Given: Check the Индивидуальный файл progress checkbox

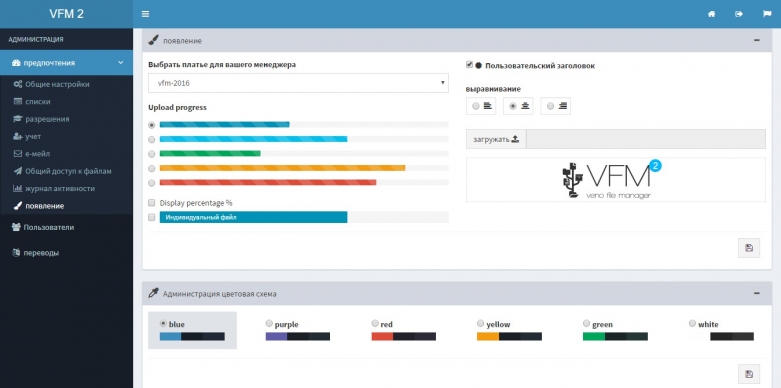Looking at the screenshot, I should (152, 217).
